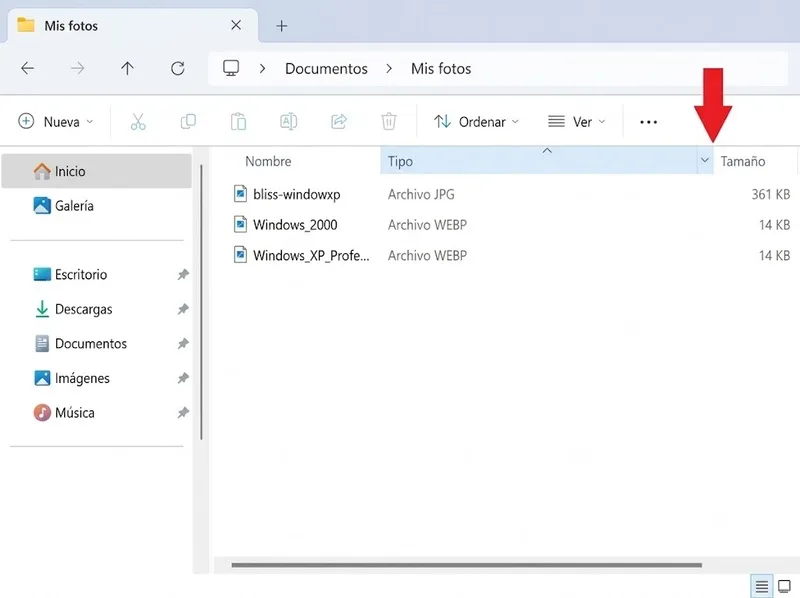This screenshot has height=598, width=800.
Task: Unpin Imágenes using its pin icon
Action: point(183,378)
